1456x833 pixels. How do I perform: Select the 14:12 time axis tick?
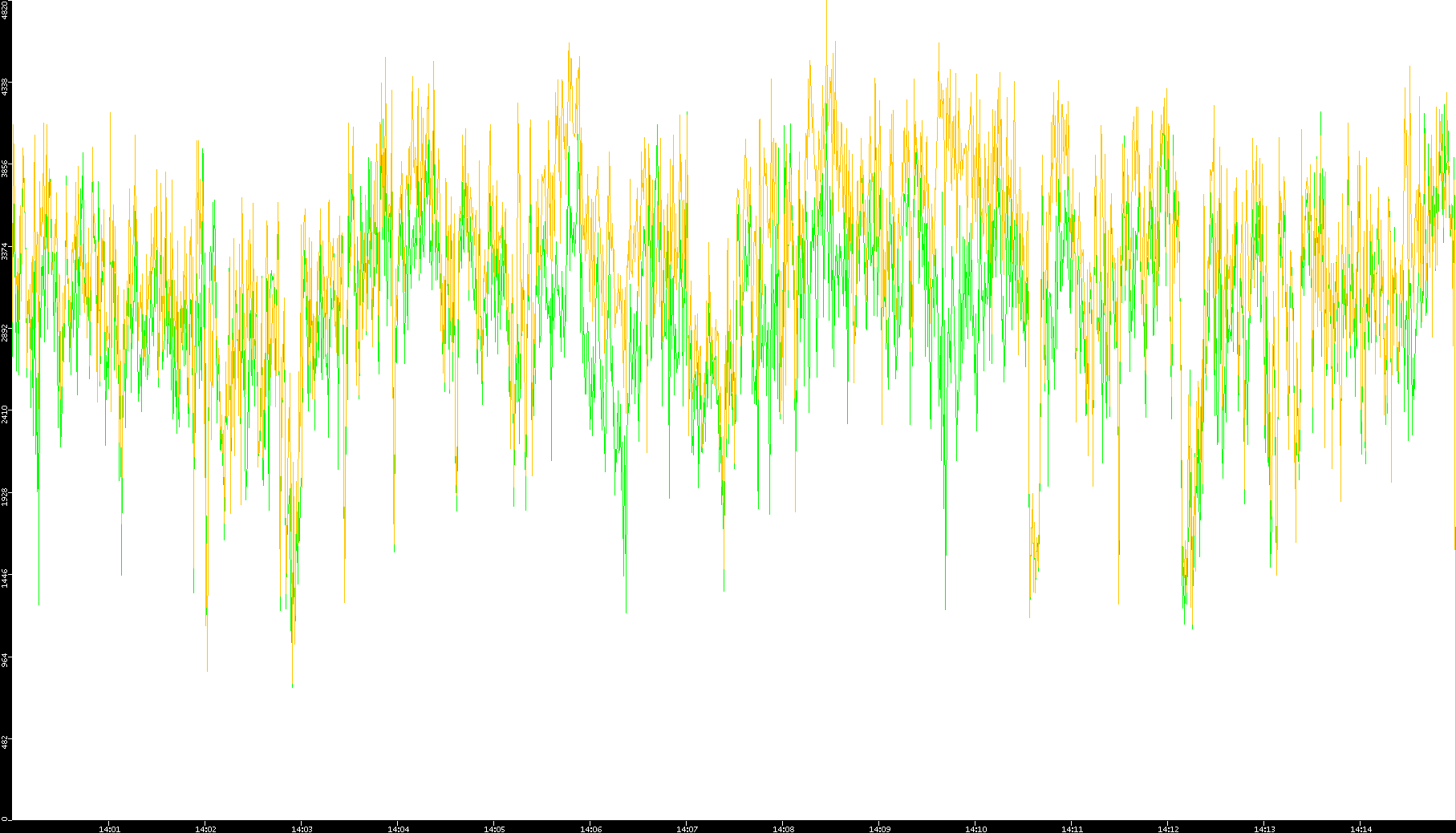click(x=1168, y=829)
